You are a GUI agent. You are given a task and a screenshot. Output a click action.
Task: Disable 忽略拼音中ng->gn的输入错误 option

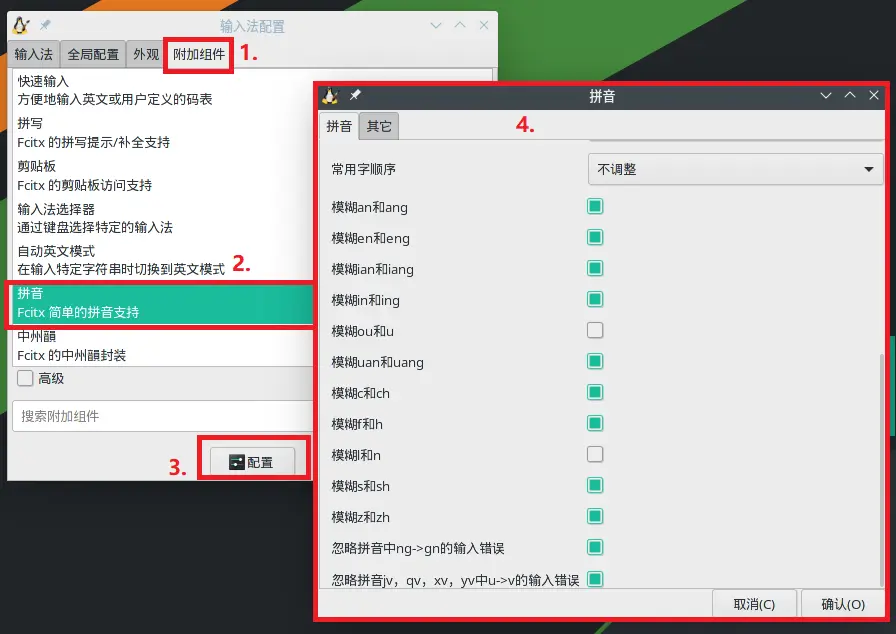(x=595, y=548)
